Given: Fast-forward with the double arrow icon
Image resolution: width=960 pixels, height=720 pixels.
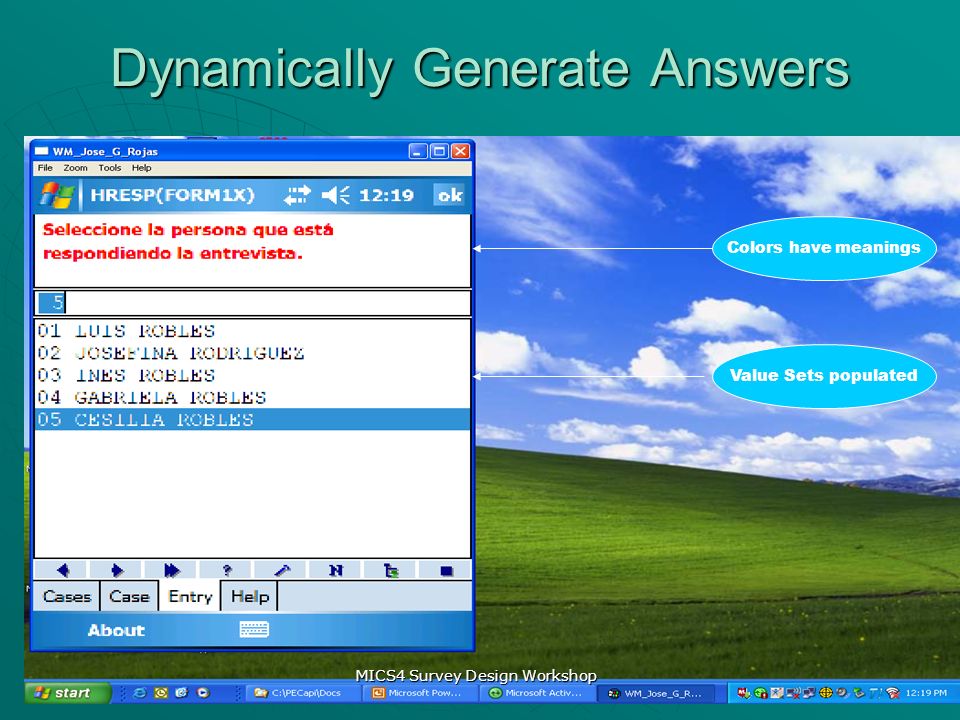Looking at the screenshot, I should [x=171, y=571].
